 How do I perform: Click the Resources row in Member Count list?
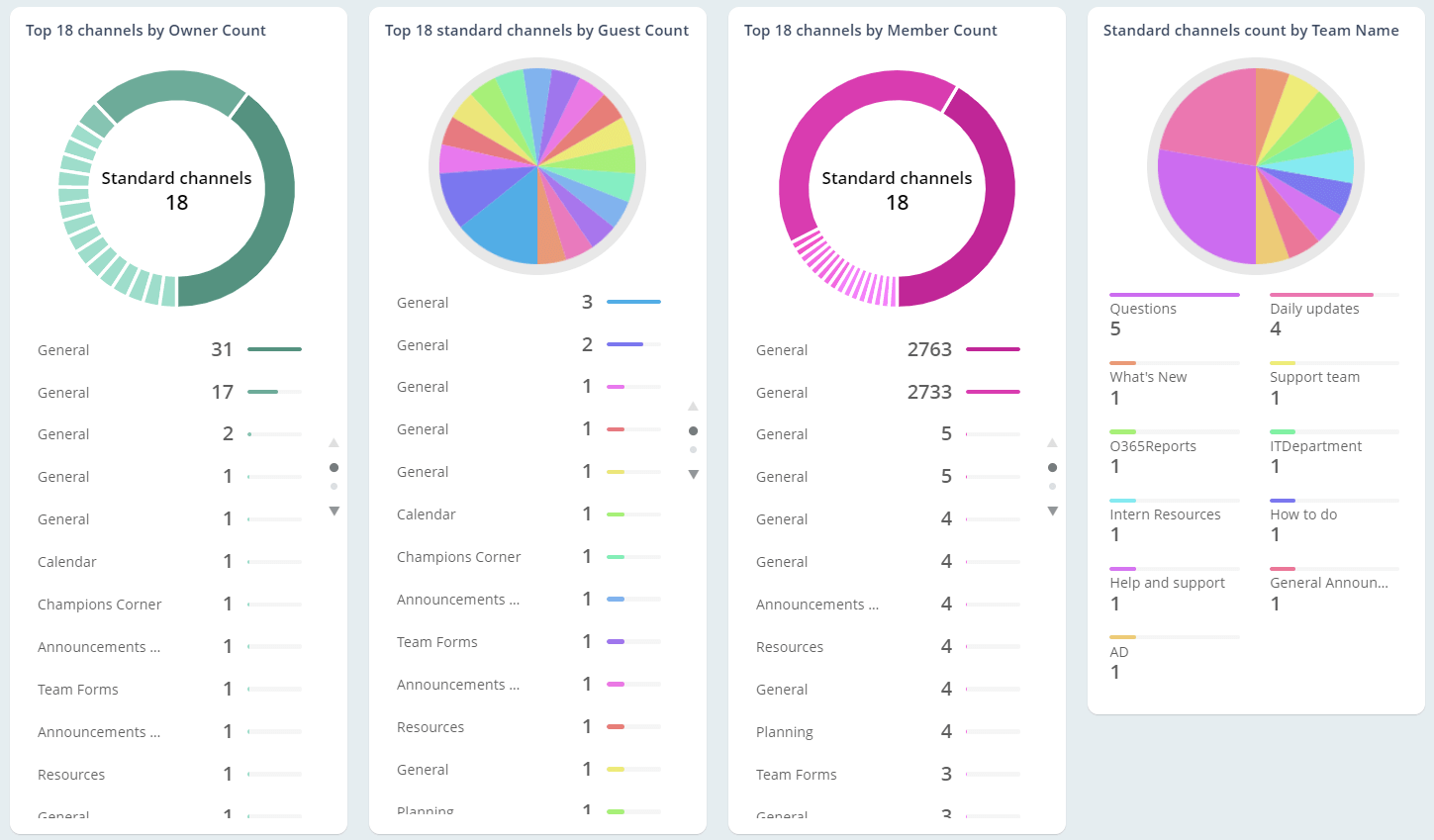pyautogui.click(x=790, y=646)
